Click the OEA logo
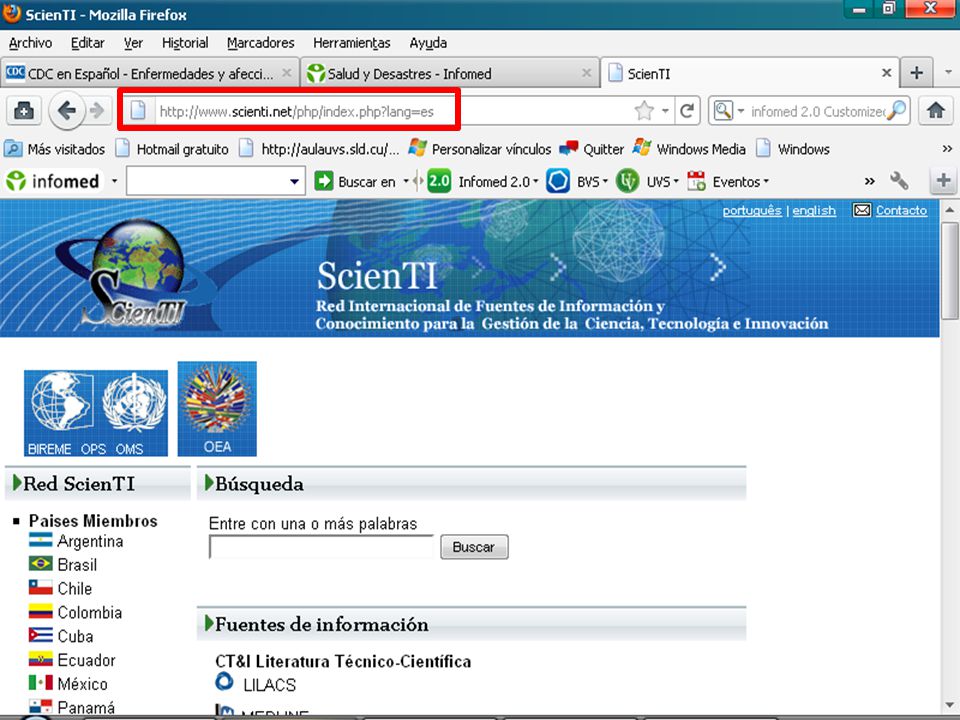The height and width of the screenshot is (720, 960). tap(217, 408)
